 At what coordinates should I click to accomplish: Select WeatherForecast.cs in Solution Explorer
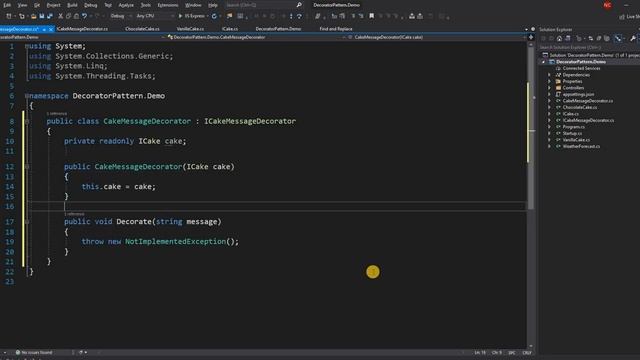[x=581, y=147]
